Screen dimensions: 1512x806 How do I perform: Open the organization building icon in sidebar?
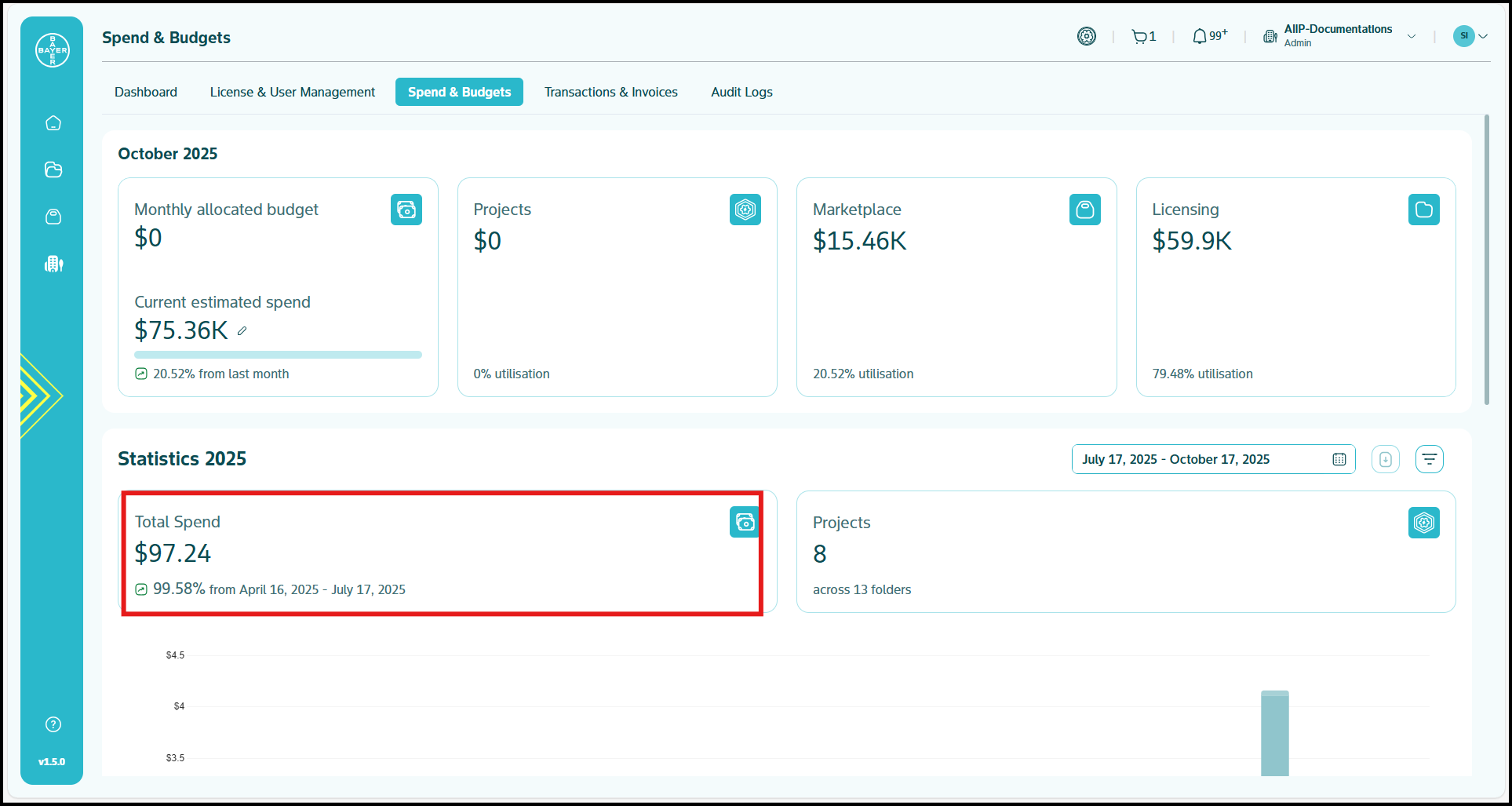(53, 264)
